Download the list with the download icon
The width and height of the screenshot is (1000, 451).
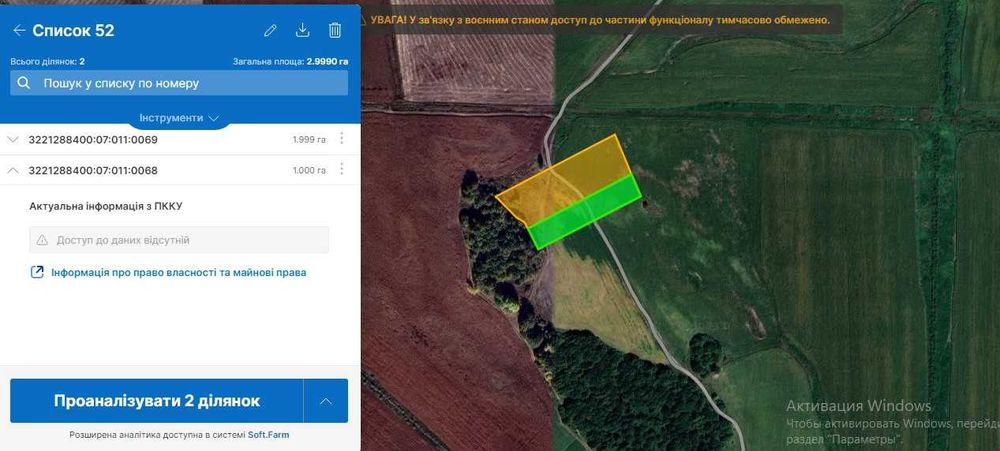click(302, 30)
